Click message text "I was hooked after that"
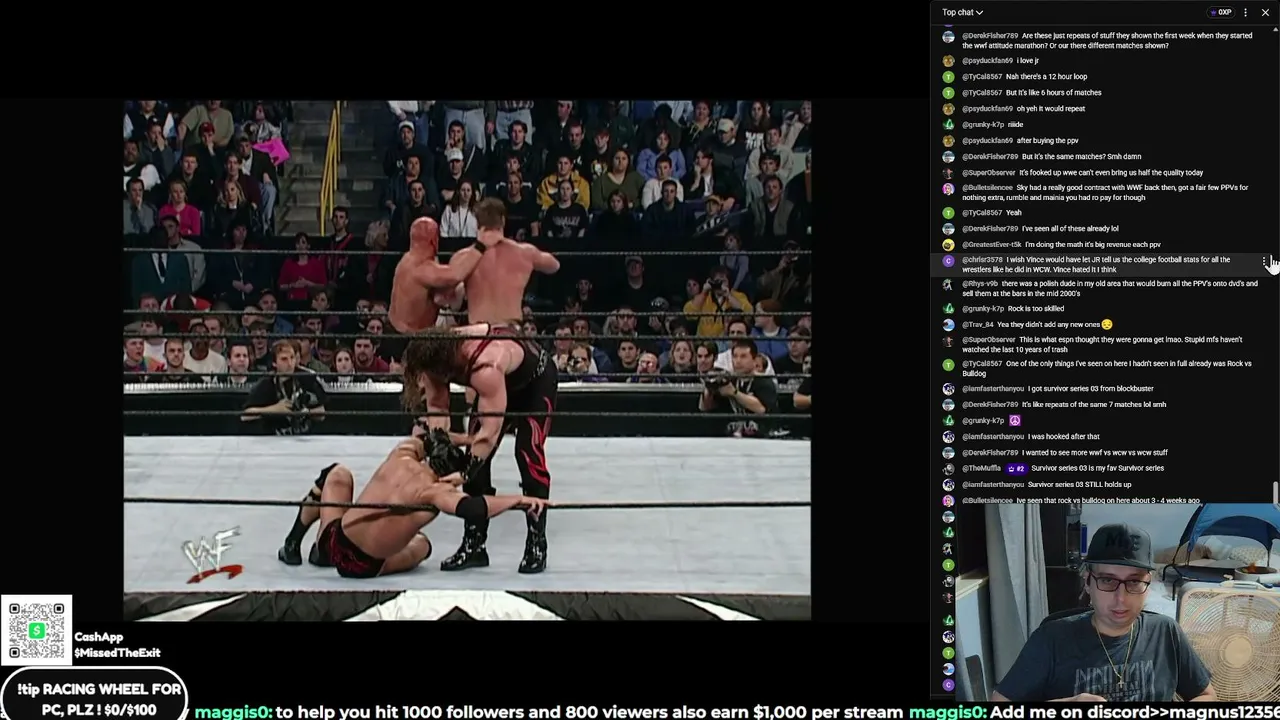This screenshot has width=1280, height=720. pyautogui.click(x=1064, y=437)
